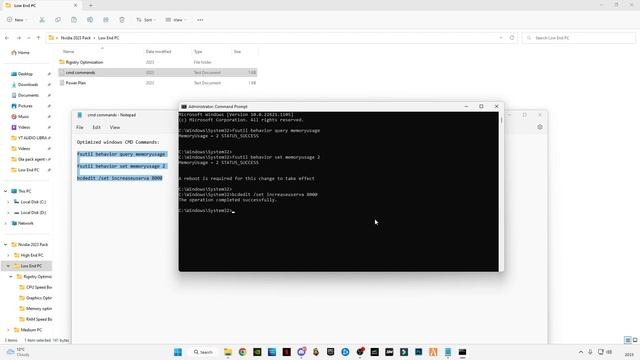Screen dimensions: 640x360
Task: Open the New dropdown in Explorer
Action: coord(17,20)
